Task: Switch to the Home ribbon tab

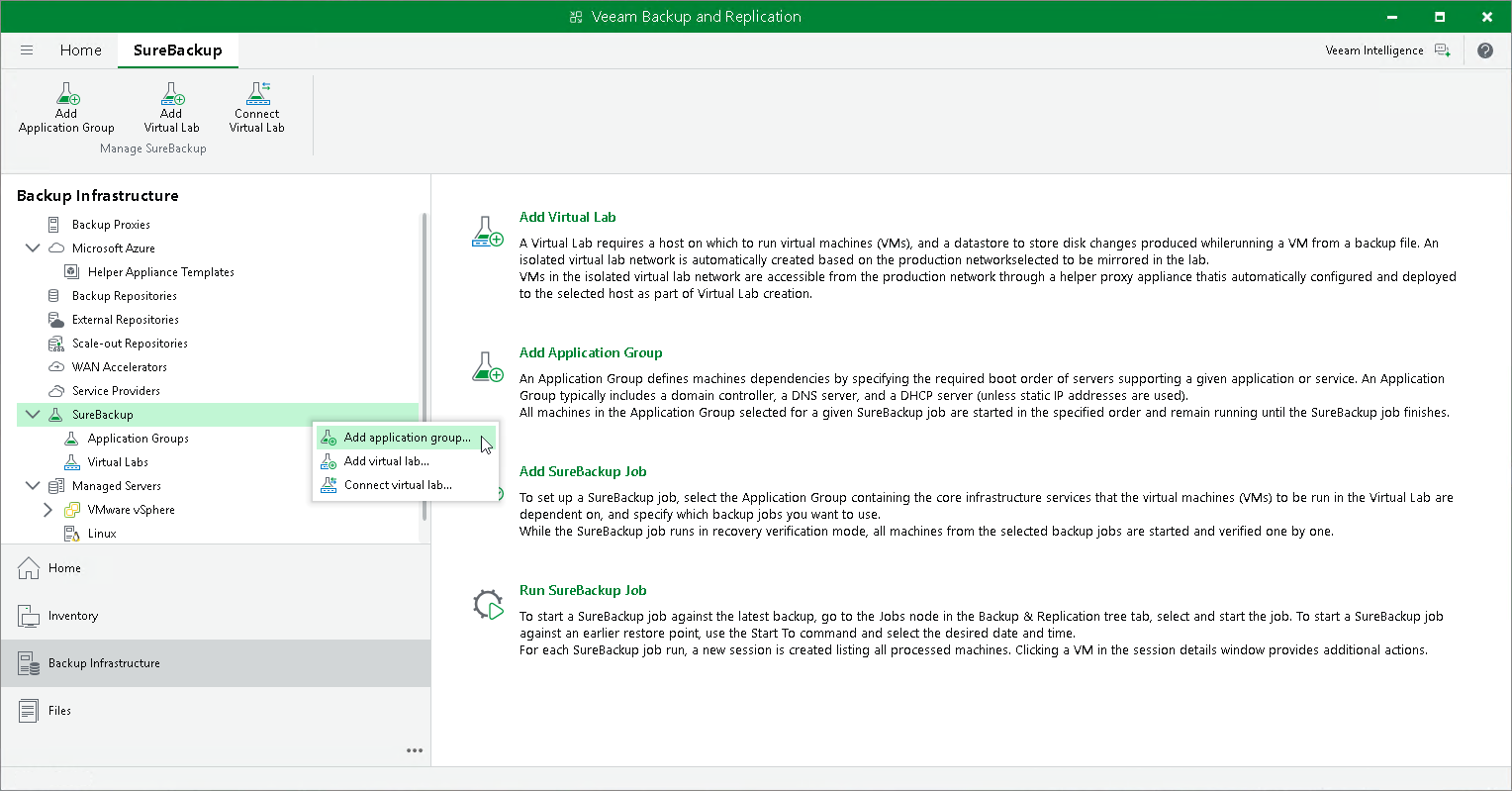Action: (80, 50)
